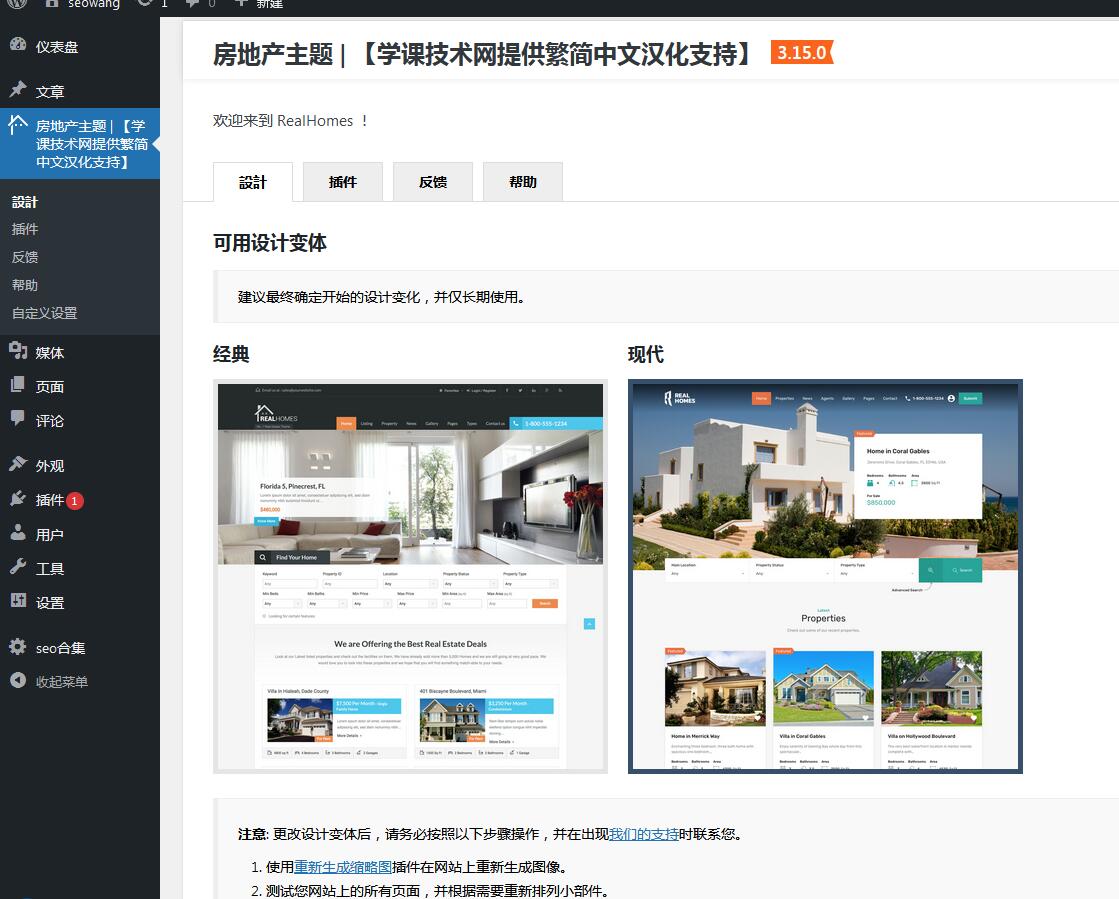
Task: Select the 现代 modern design thumbnail
Action: click(825, 577)
